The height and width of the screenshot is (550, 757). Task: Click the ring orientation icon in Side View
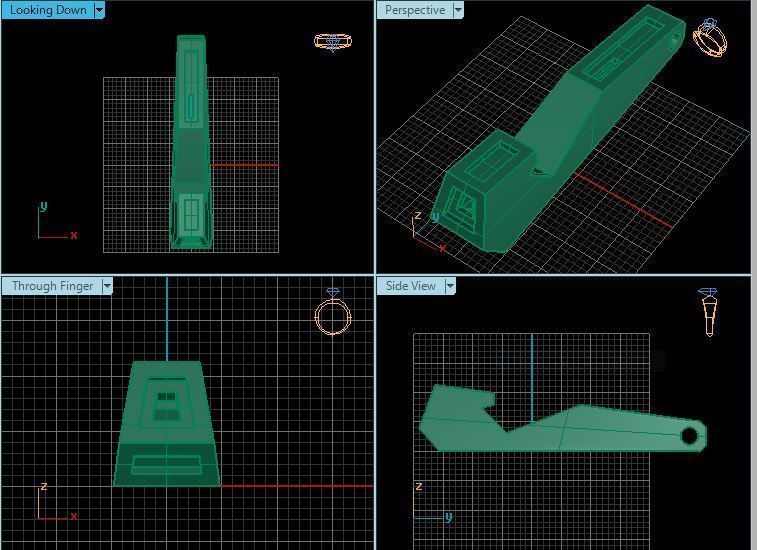tap(708, 312)
